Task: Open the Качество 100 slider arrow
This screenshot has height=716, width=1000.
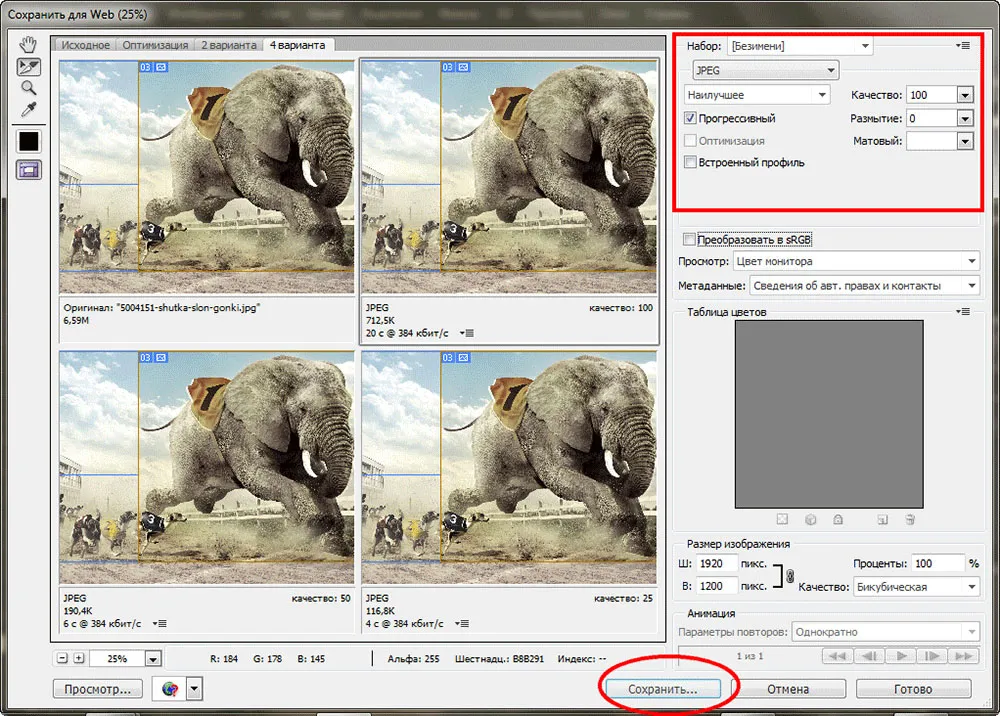Action: tap(966, 95)
